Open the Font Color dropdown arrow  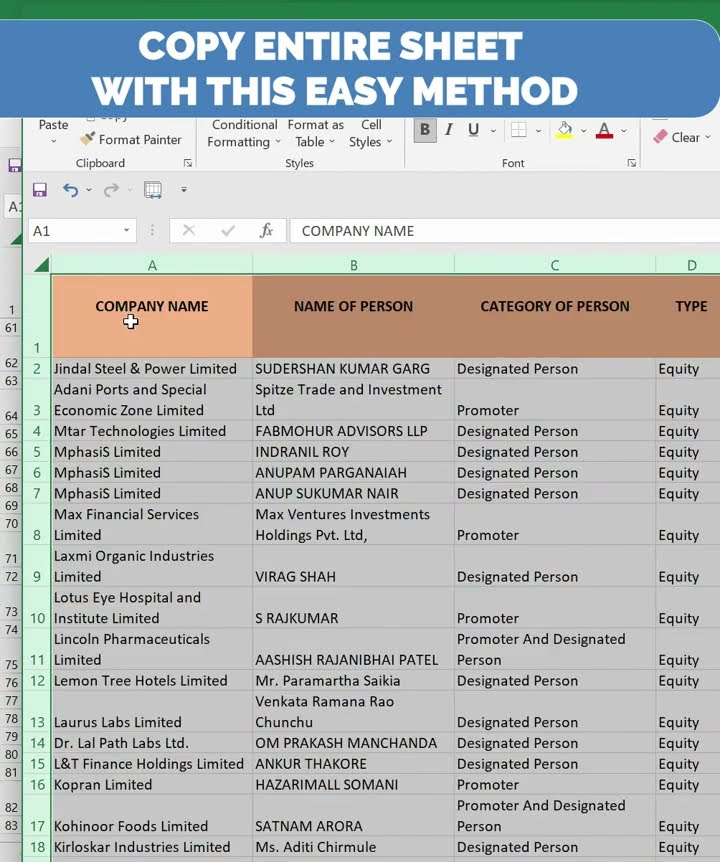click(624, 130)
